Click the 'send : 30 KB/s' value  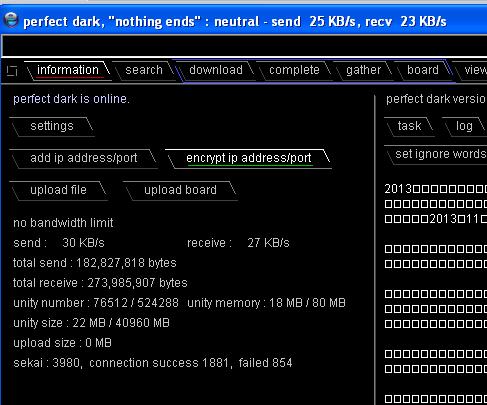(x=59, y=243)
